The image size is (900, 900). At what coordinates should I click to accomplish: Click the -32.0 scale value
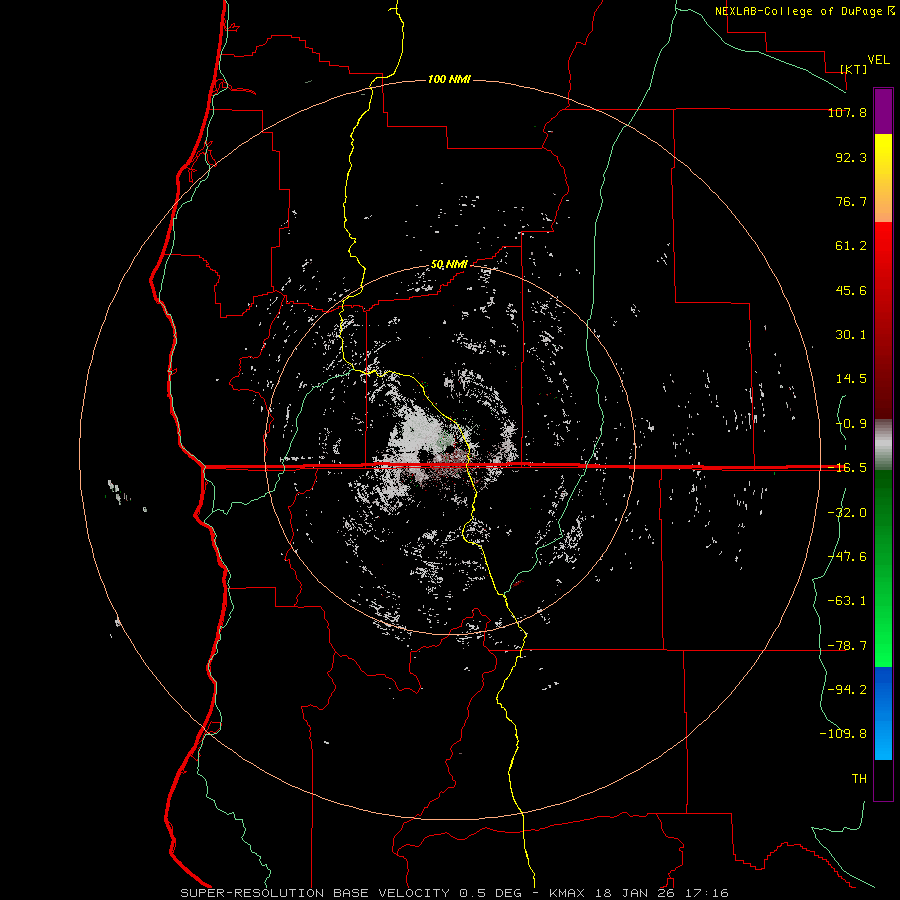[847, 513]
